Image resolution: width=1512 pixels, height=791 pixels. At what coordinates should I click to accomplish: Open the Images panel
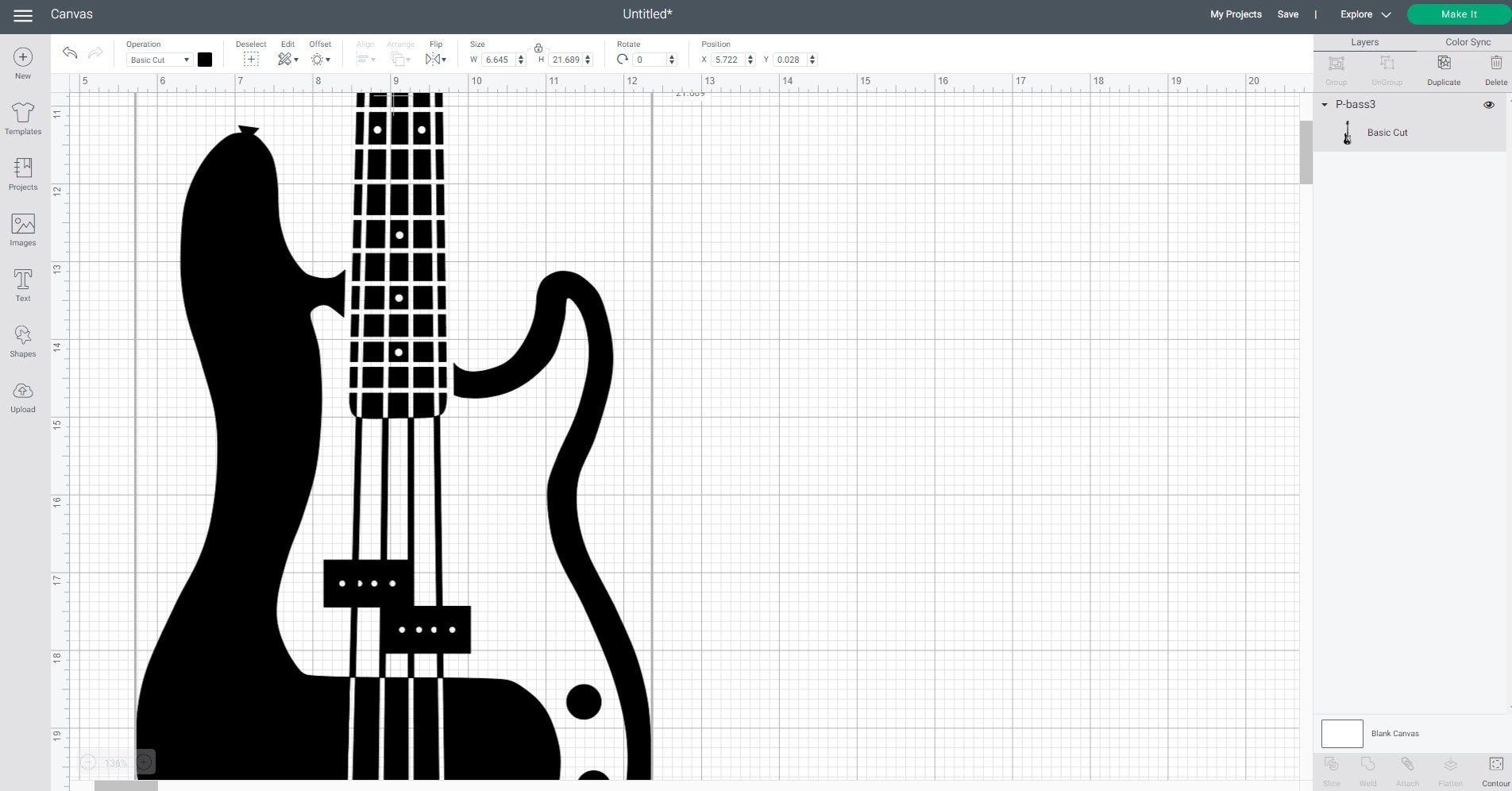click(x=22, y=229)
